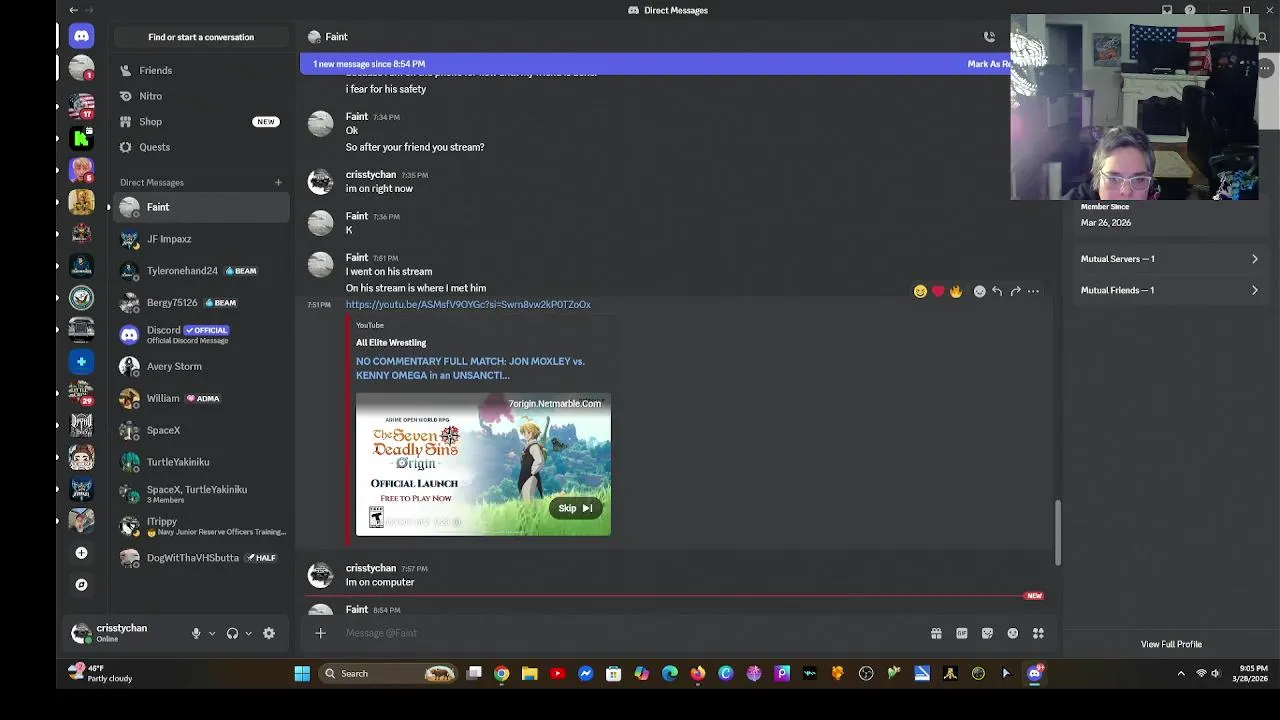Screen dimensions: 1280x720
Task: Open microphone input options dropdown arrow
Action: [212, 633]
